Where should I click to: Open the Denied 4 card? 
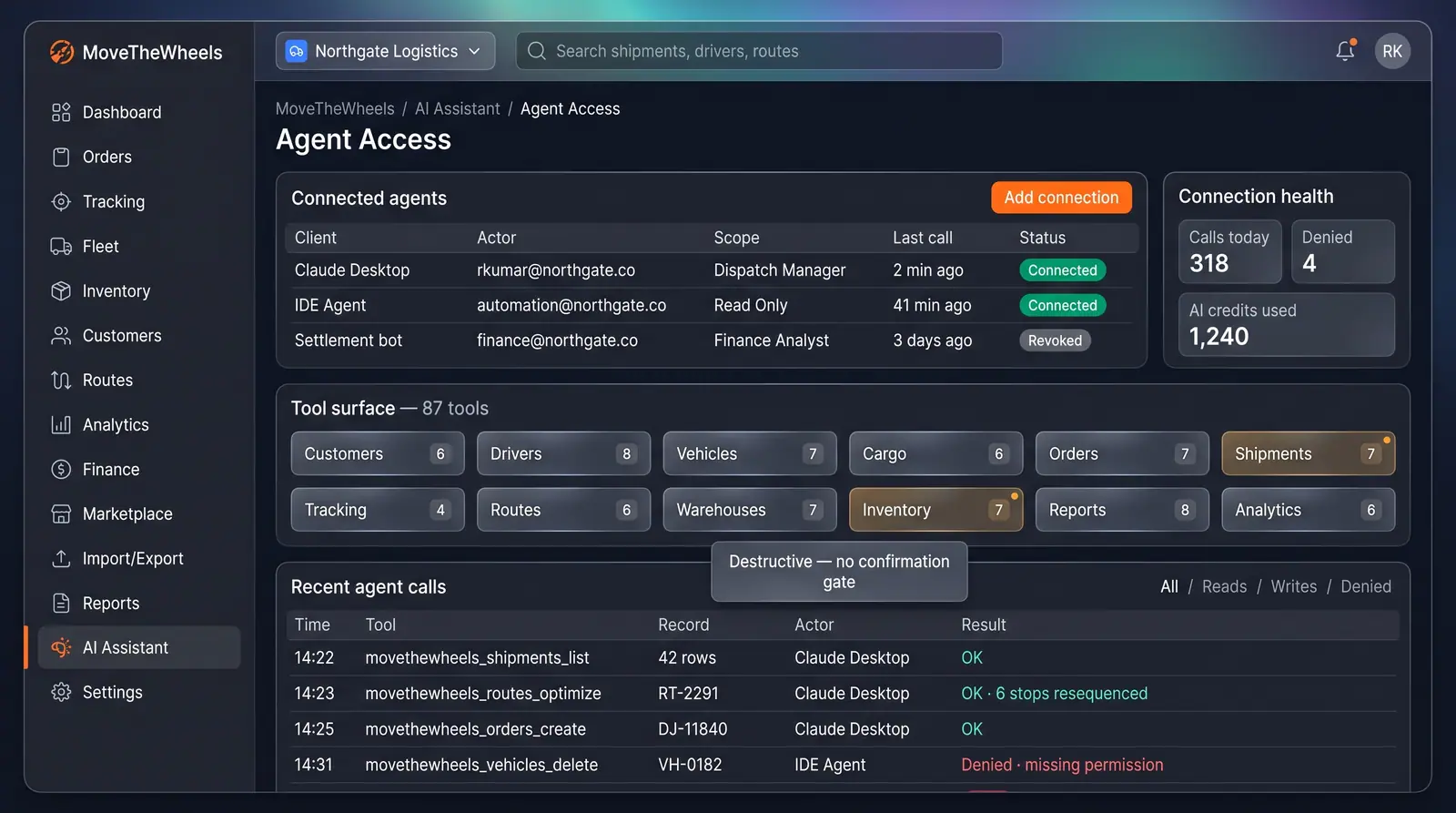coord(1342,251)
